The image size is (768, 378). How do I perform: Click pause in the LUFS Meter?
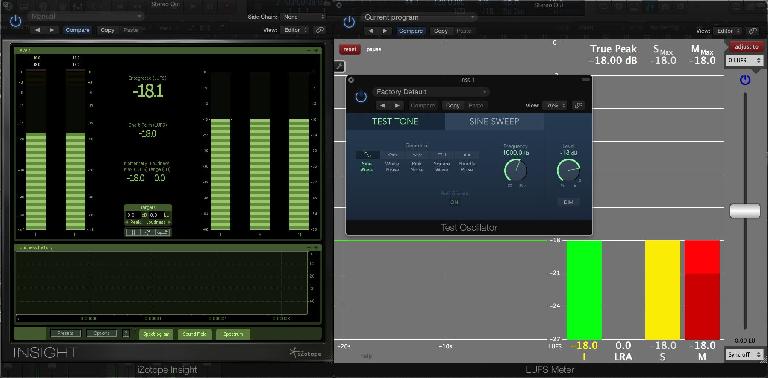pyautogui.click(x=374, y=49)
